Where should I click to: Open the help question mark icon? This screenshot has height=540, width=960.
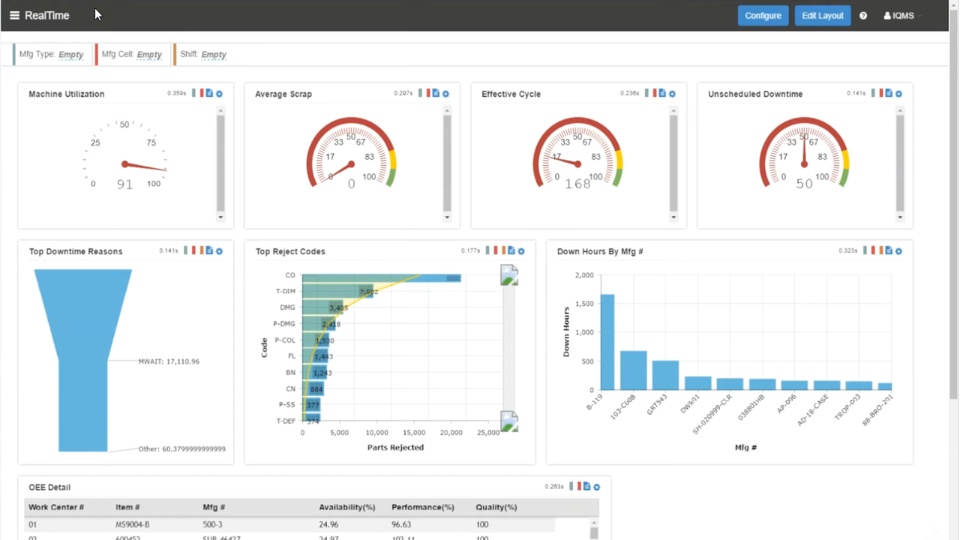(863, 16)
